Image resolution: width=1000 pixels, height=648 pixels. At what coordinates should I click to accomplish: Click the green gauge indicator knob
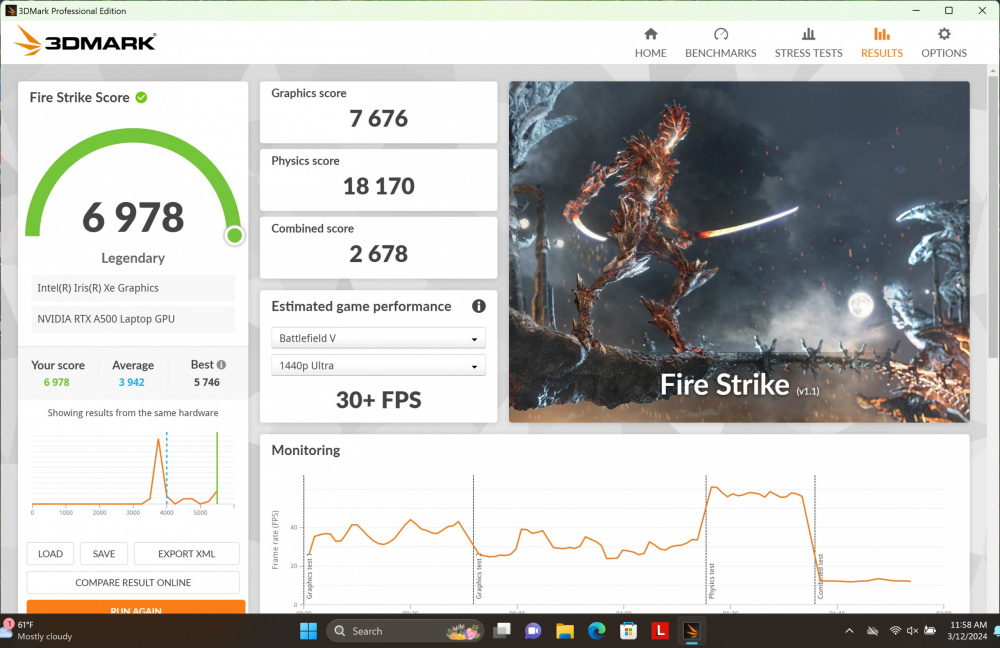pyautogui.click(x=234, y=235)
